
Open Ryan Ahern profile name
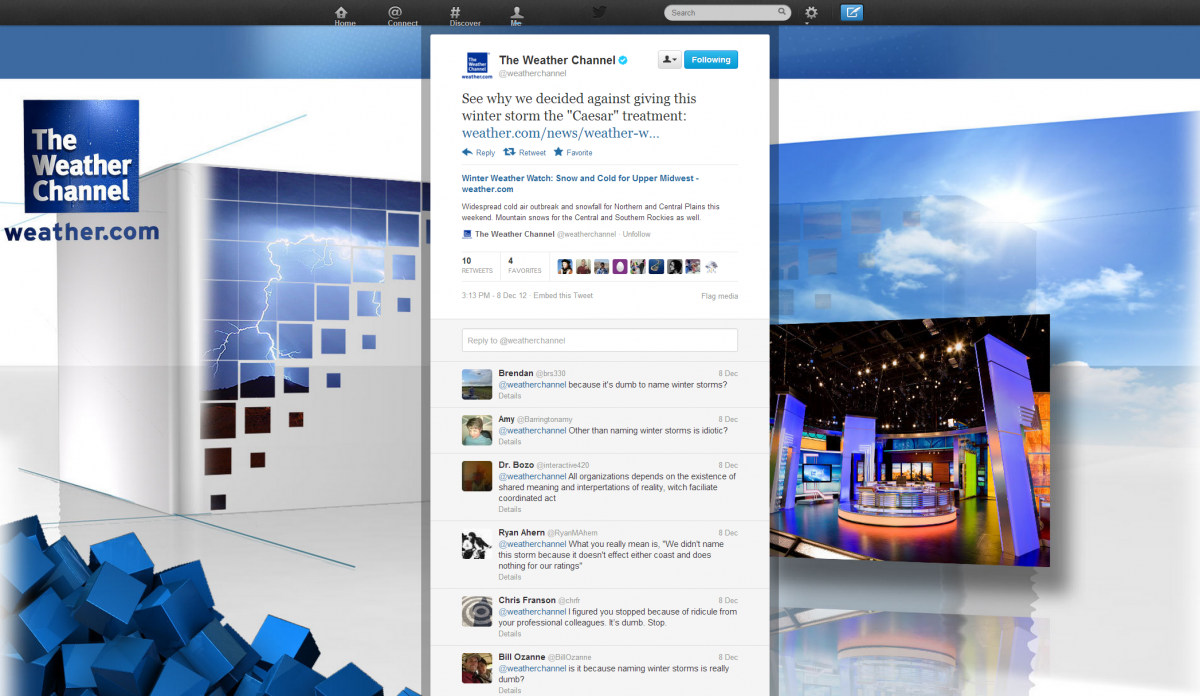click(x=521, y=533)
